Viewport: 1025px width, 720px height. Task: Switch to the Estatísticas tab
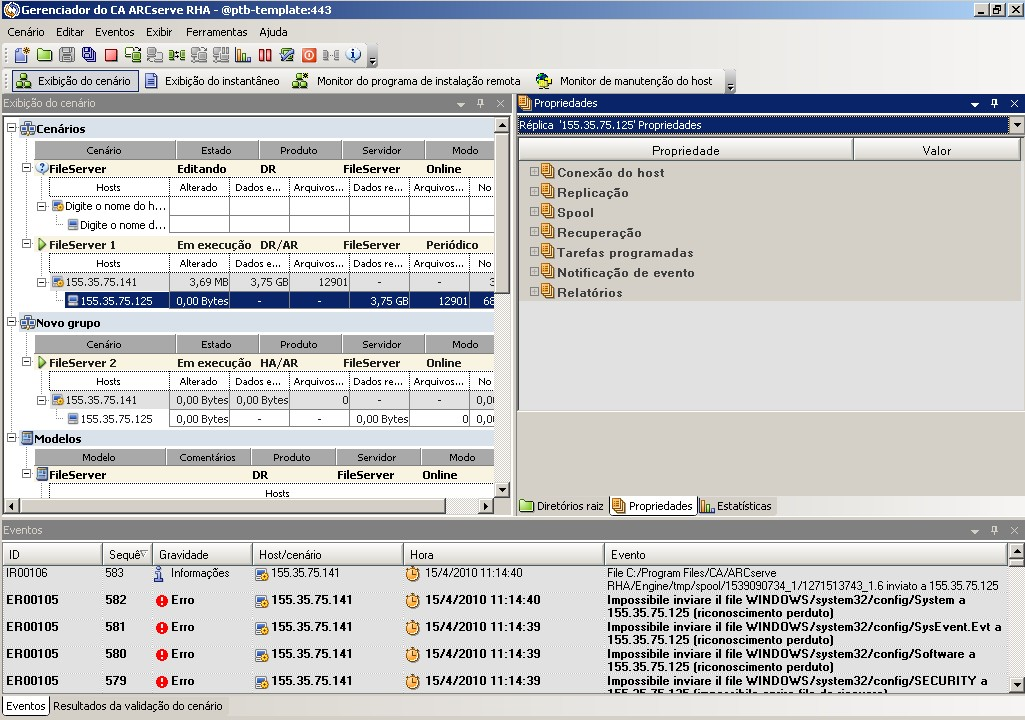click(736, 506)
